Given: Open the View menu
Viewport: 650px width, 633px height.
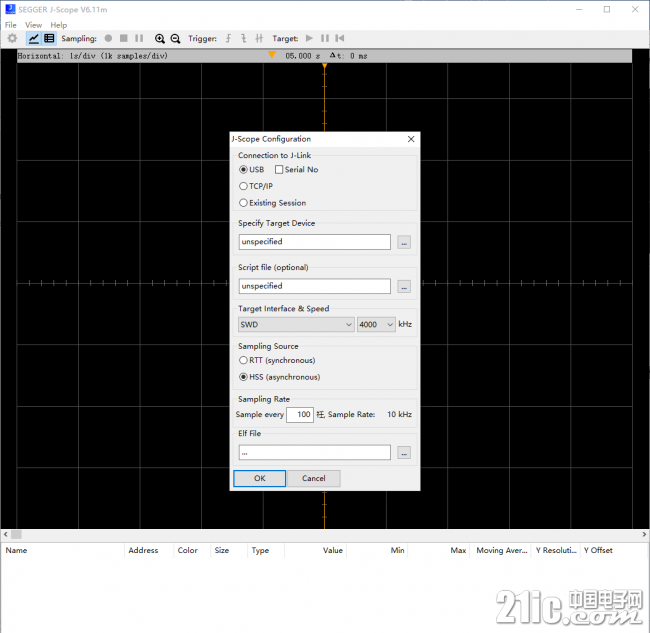Looking at the screenshot, I should tap(33, 25).
